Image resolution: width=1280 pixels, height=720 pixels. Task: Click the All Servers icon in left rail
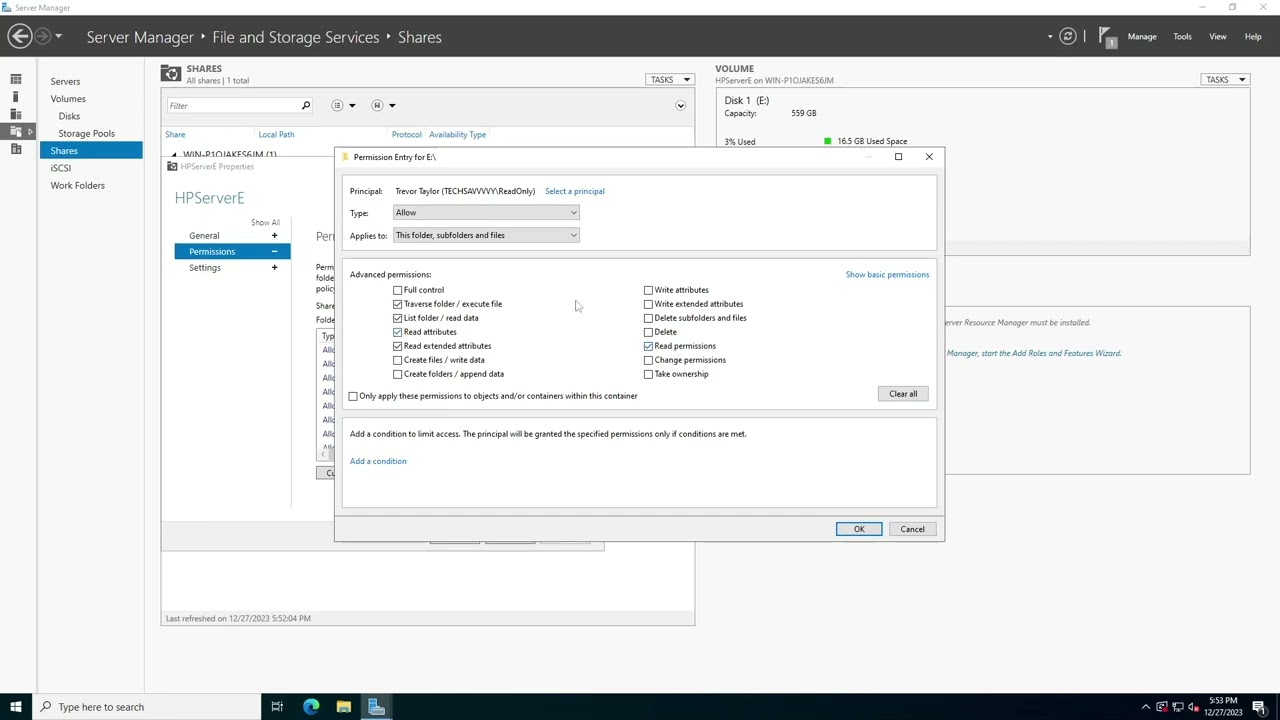(x=16, y=114)
